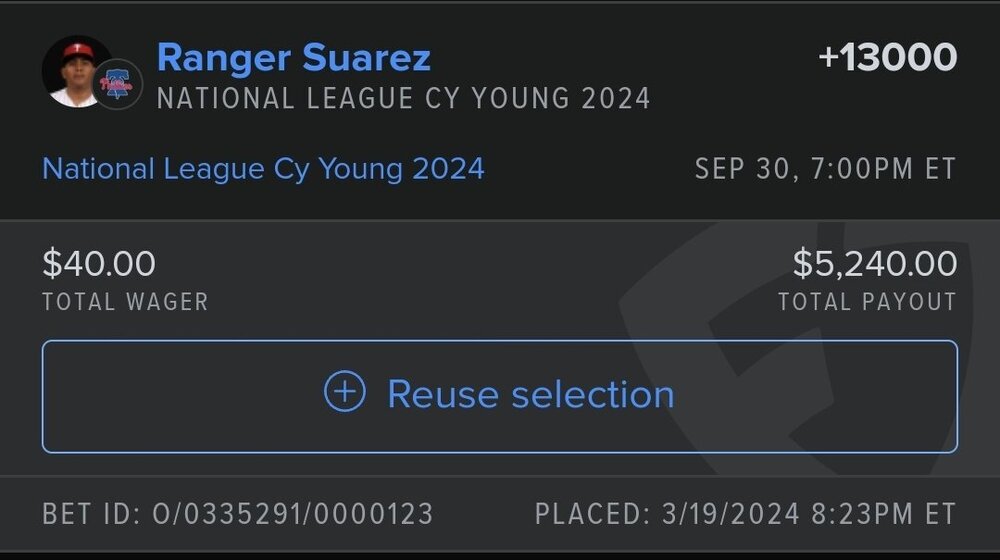Image resolution: width=1000 pixels, height=560 pixels.
Task: Open blue National League Cy Young 2024 link
Action: (x=263, y=168)
